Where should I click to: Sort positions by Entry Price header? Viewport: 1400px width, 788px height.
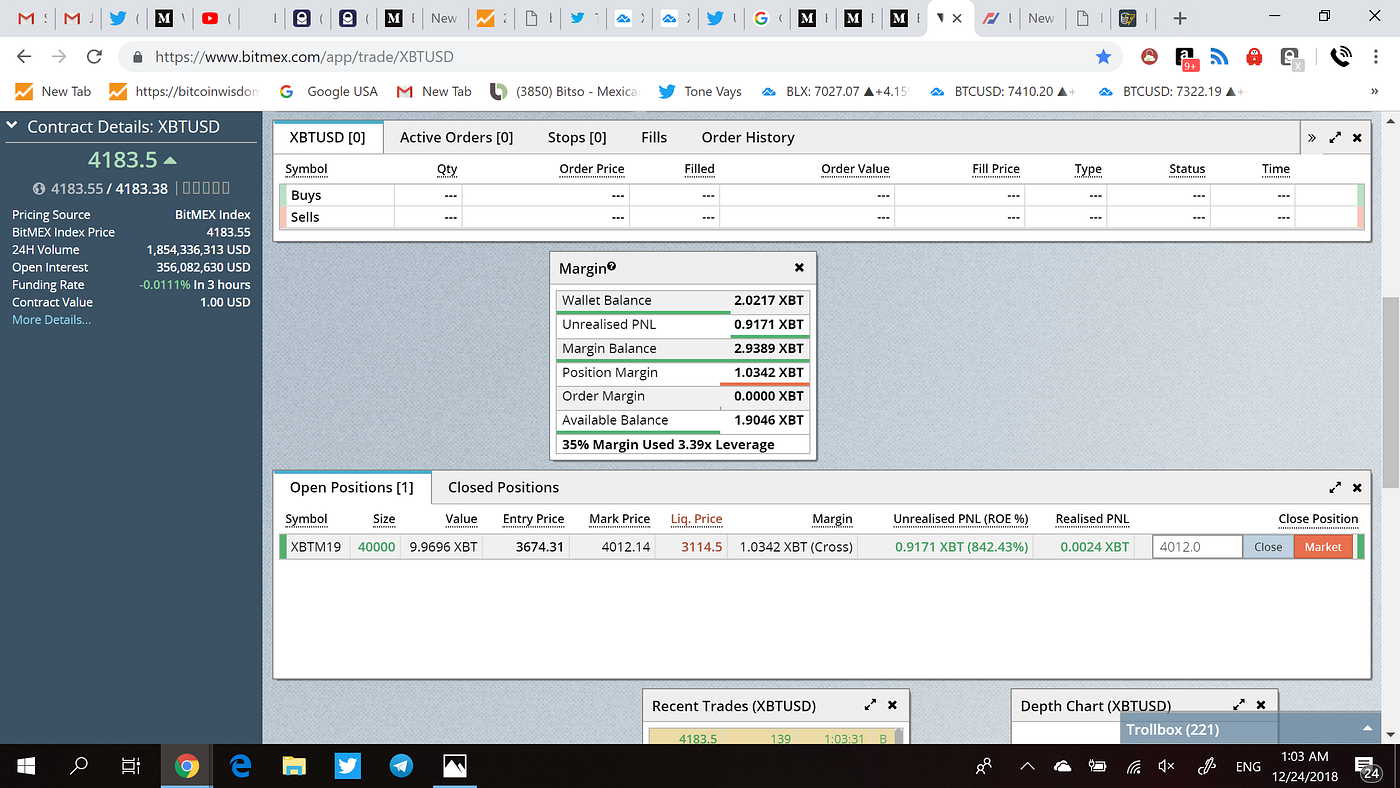(533, 519)
